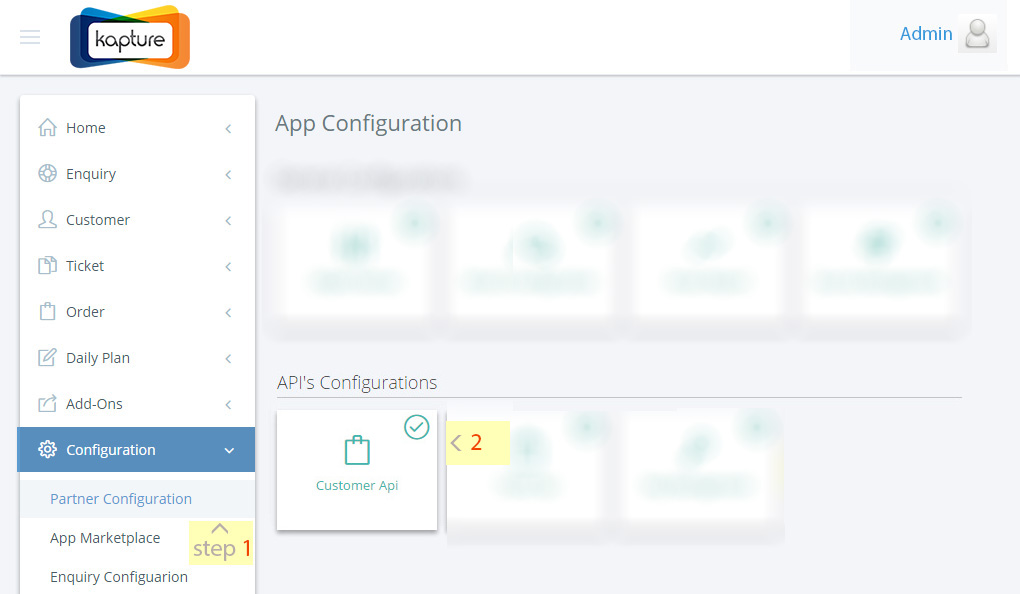Click the Enquiry lifebuoy icon
The height and width of the screenshot is (594, 1020).
pos(47,174)
